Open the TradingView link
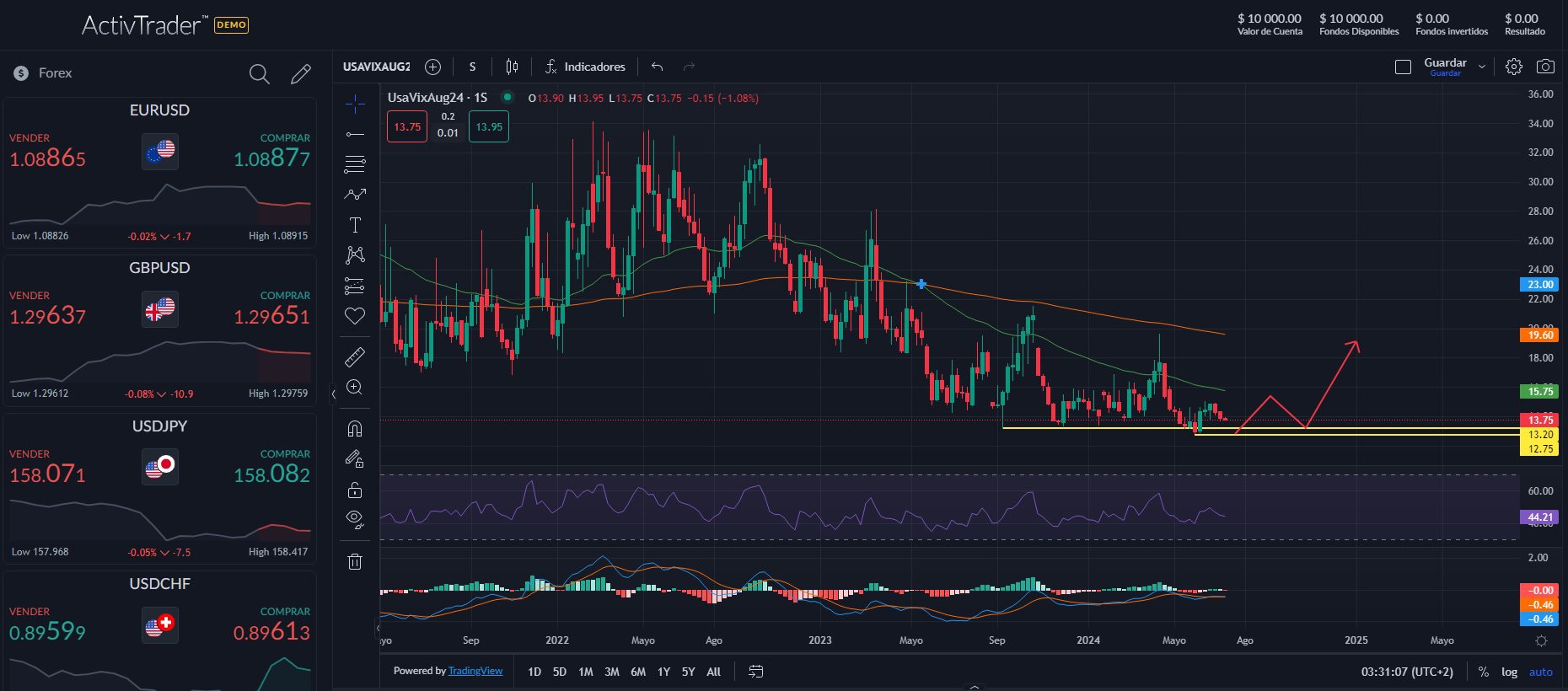 tap(475, 671)
